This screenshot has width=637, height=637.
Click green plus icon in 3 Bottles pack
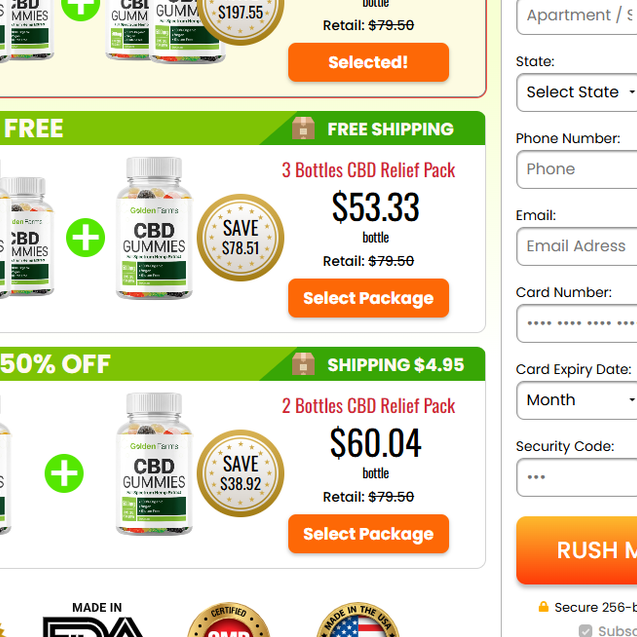pyautogui.click(x=85, y=238)
